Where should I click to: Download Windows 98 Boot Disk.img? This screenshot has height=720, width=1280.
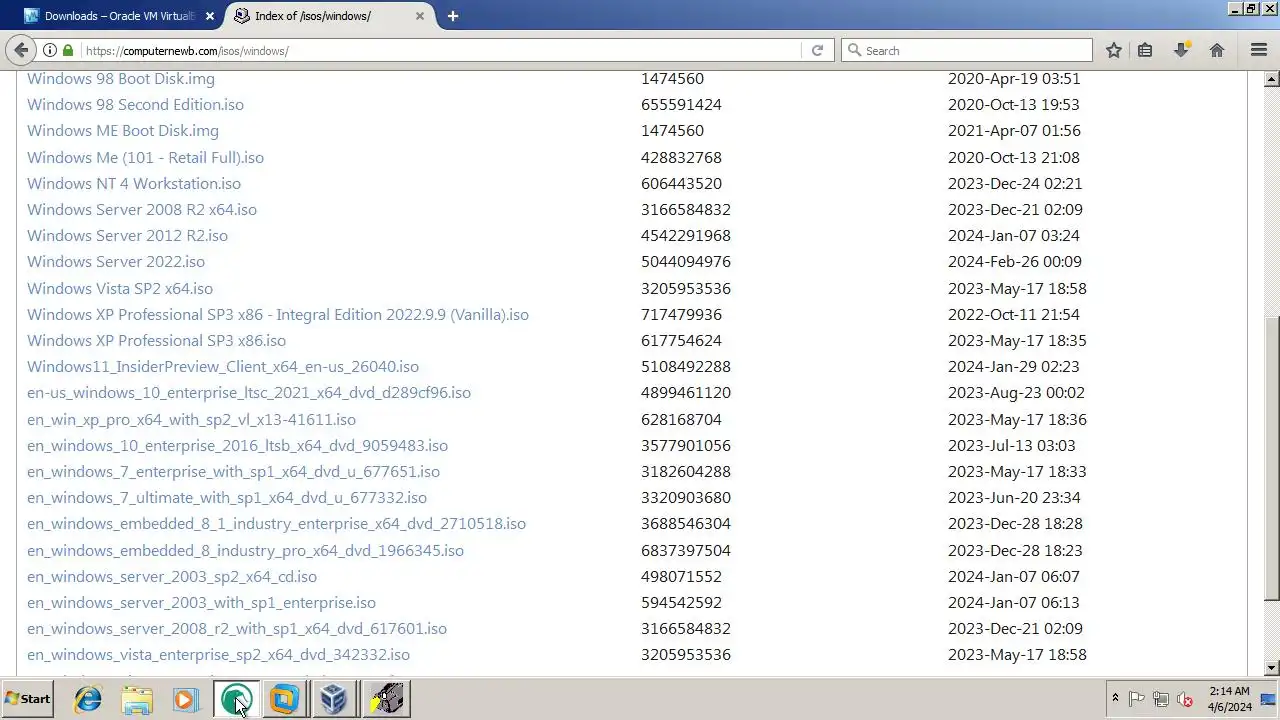[x=121, y=78]
